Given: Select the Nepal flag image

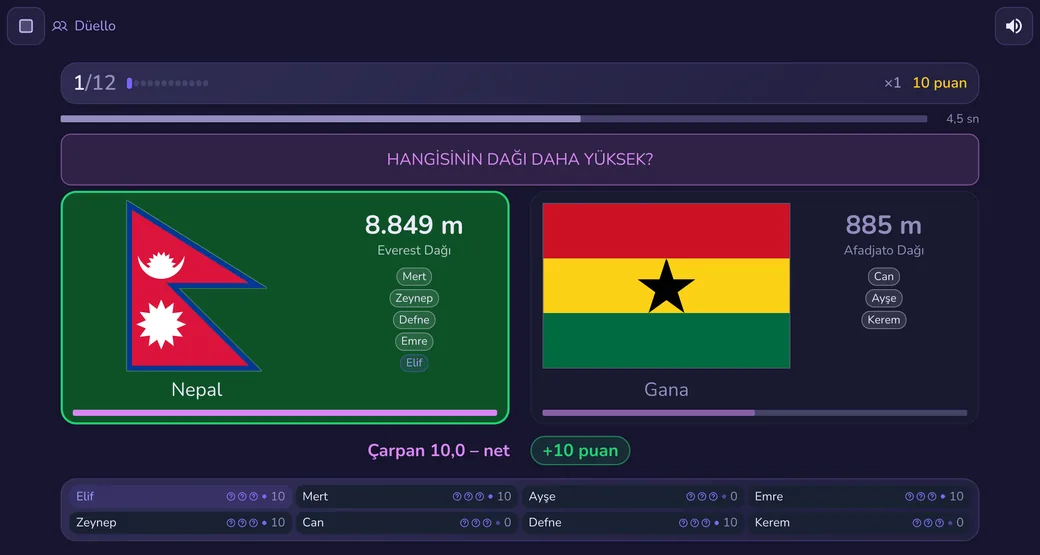Looking at the screenshot, I should [x=196, y=286].
